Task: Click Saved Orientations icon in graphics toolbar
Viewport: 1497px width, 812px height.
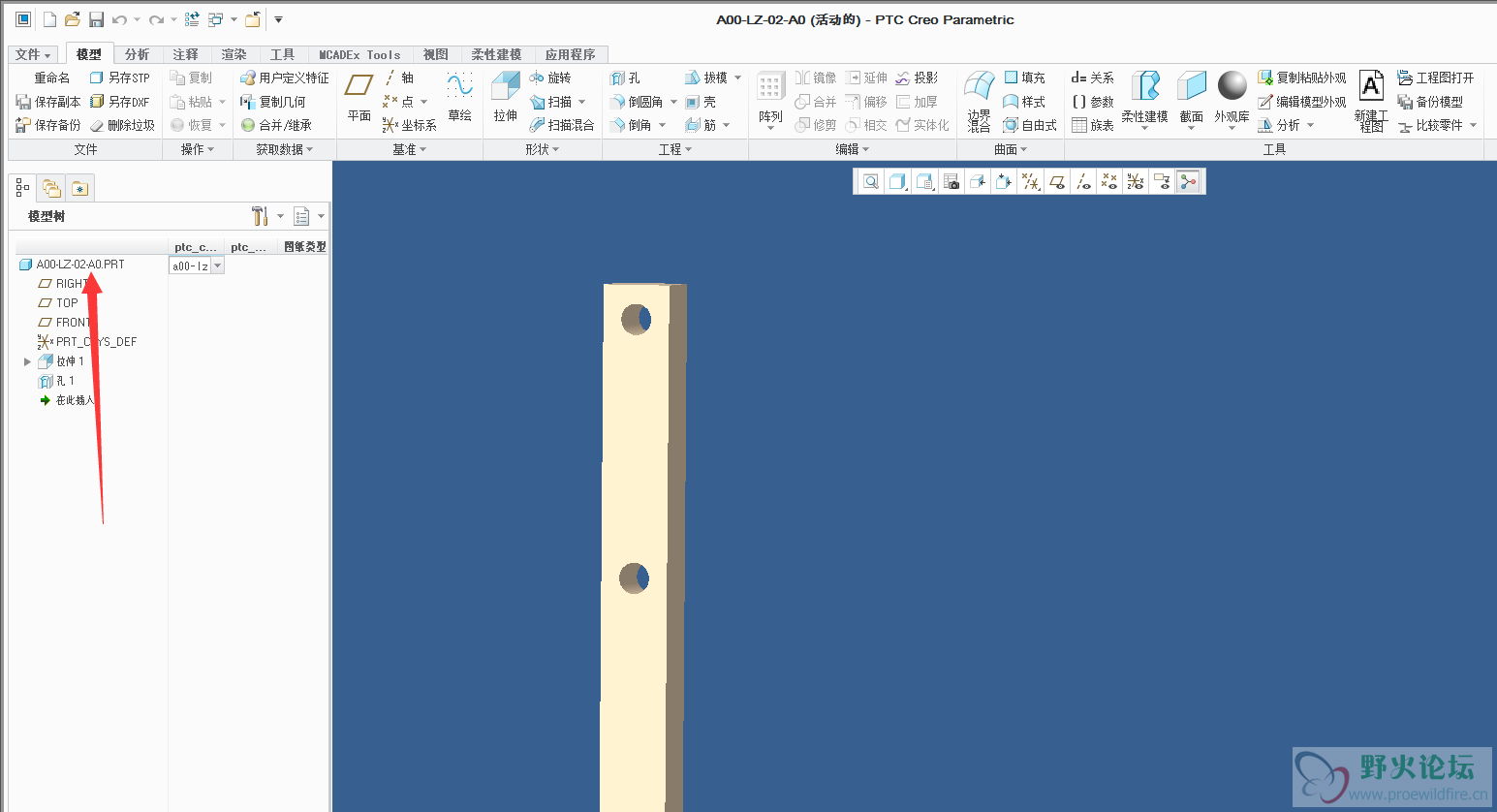Action: (924, 181)
